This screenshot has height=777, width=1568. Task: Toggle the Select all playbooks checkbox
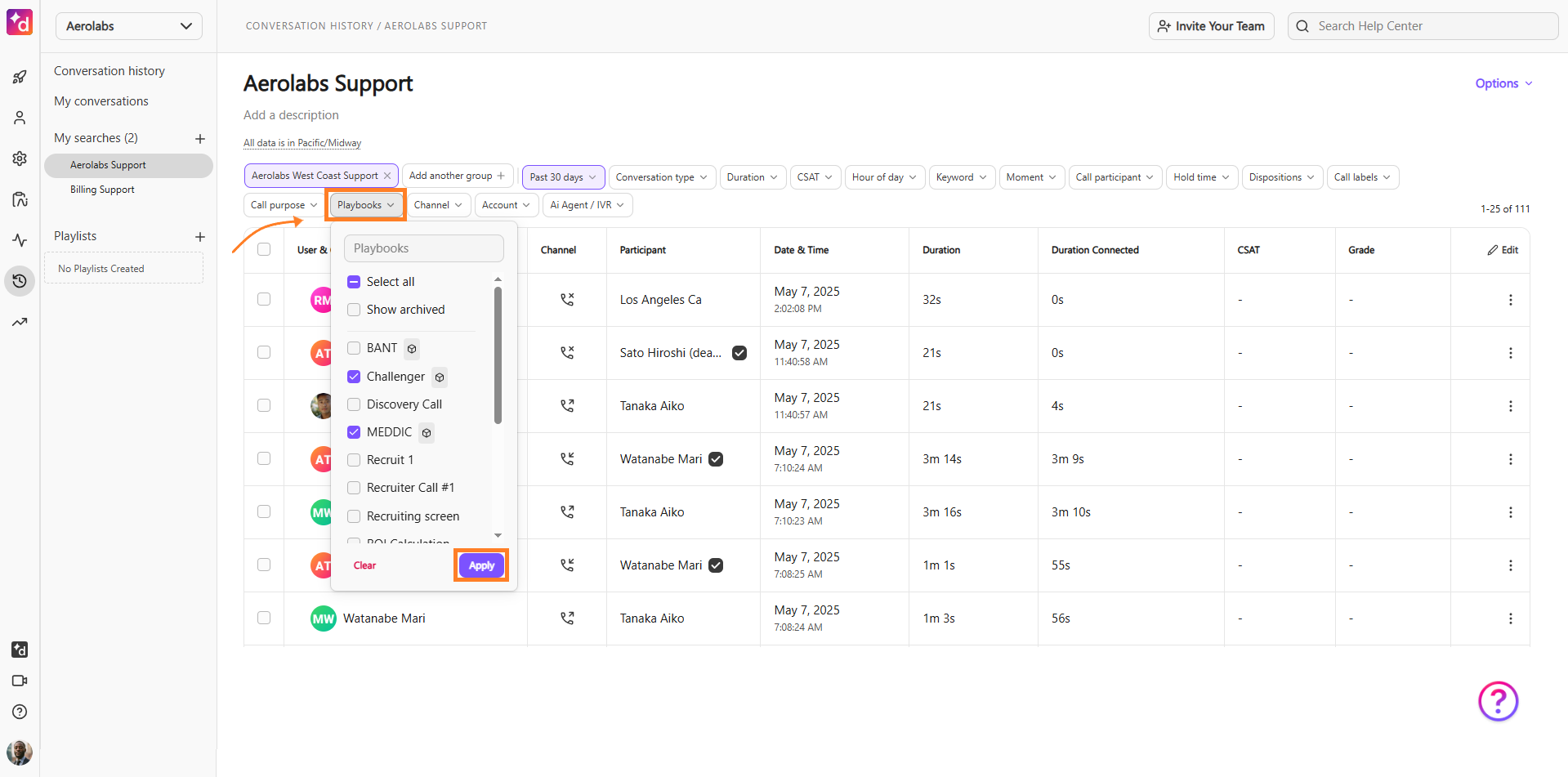pyautogui.click(x=354, y=282)
